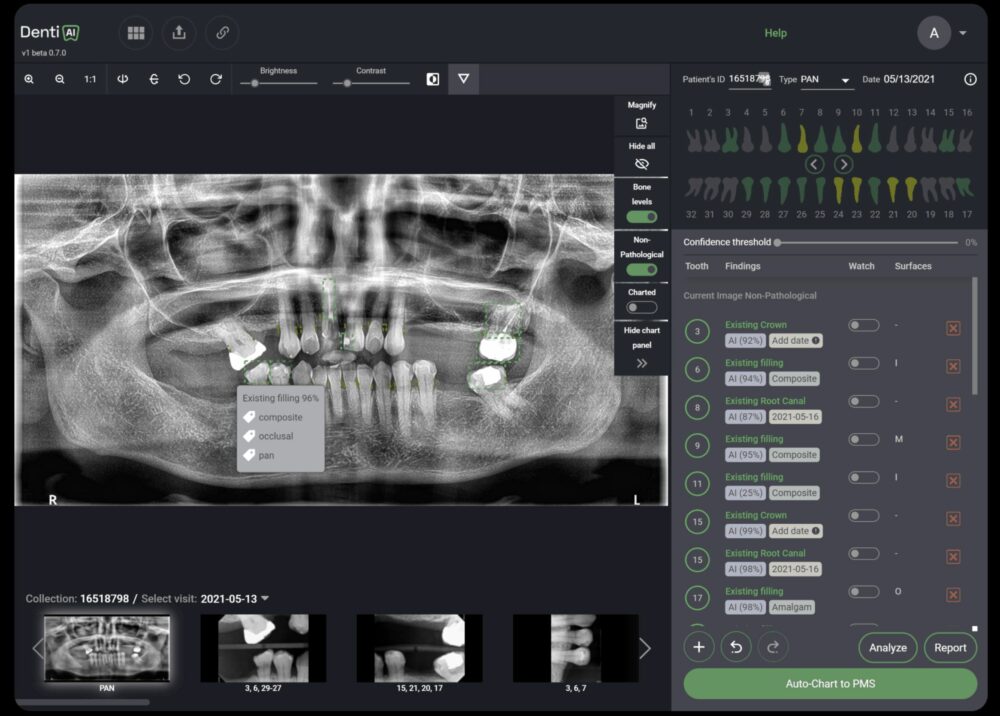The image size is (1000, 716).
Task: Click the image invert icon on toolbar
Action: point(432,79)
